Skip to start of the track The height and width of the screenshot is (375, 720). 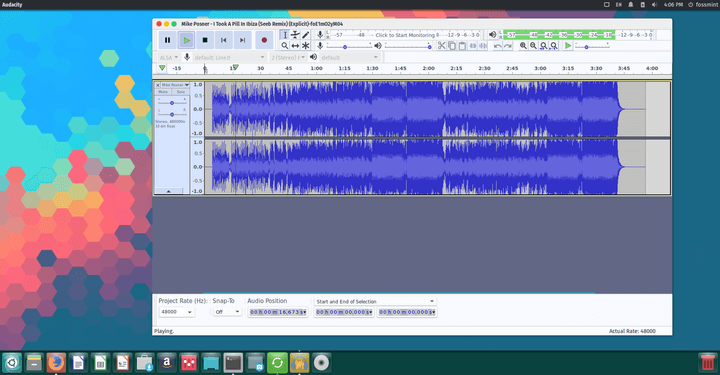pos(224,40)
